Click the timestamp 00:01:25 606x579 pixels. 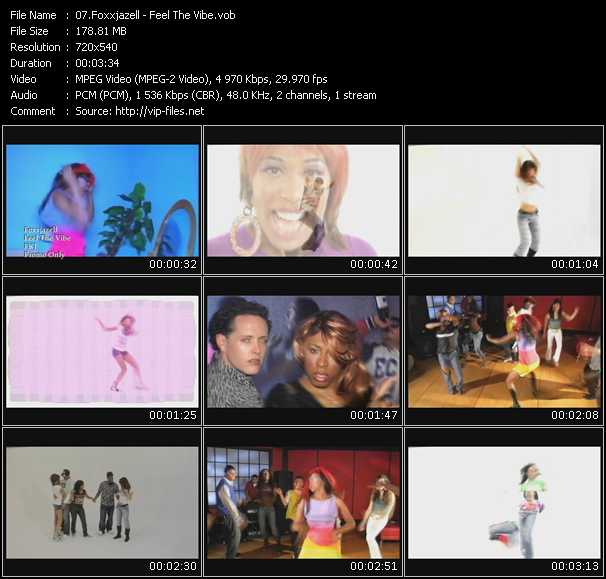point(173,416)
